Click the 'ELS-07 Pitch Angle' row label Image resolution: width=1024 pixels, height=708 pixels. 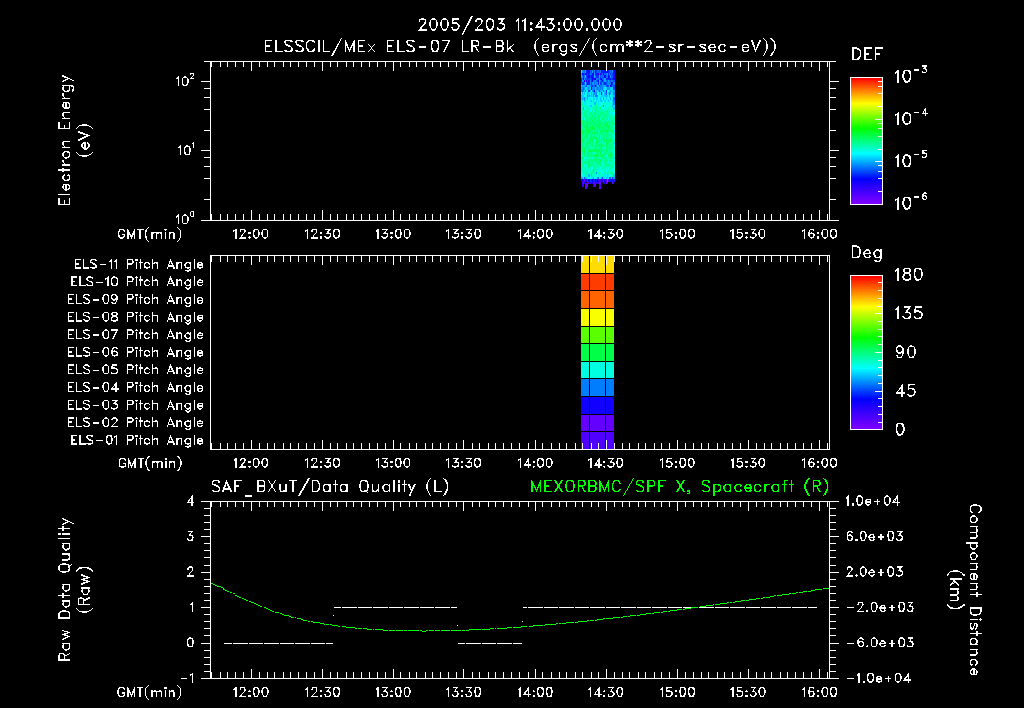tap(136, 334)
